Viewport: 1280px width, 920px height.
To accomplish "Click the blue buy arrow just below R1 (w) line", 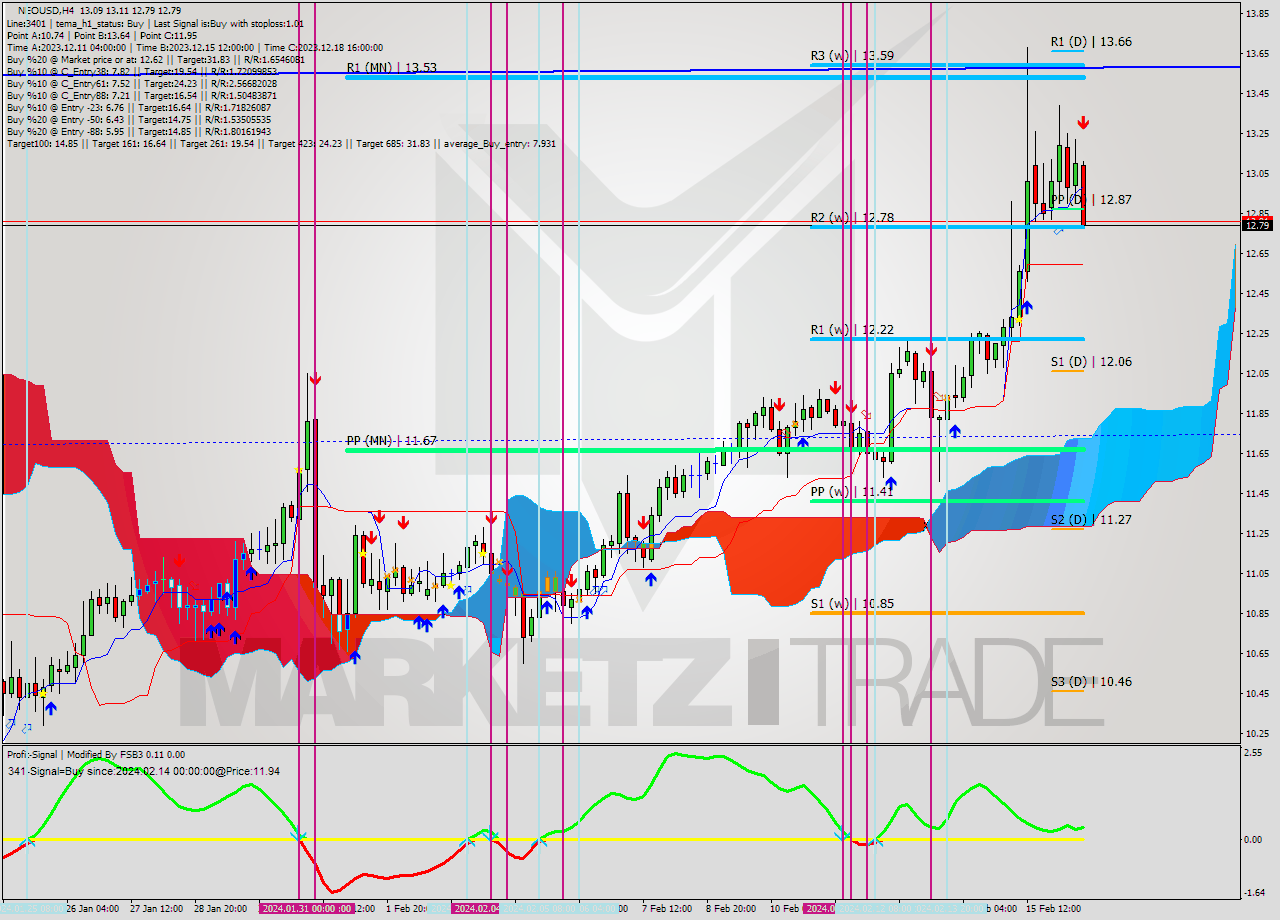I will (1026, 307).
